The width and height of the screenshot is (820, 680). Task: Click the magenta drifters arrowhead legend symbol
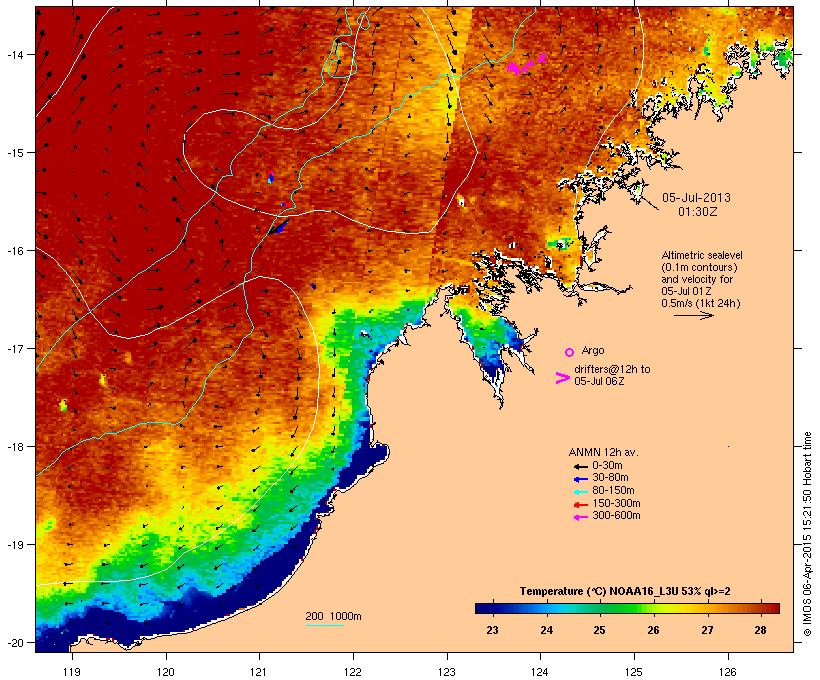562,378
